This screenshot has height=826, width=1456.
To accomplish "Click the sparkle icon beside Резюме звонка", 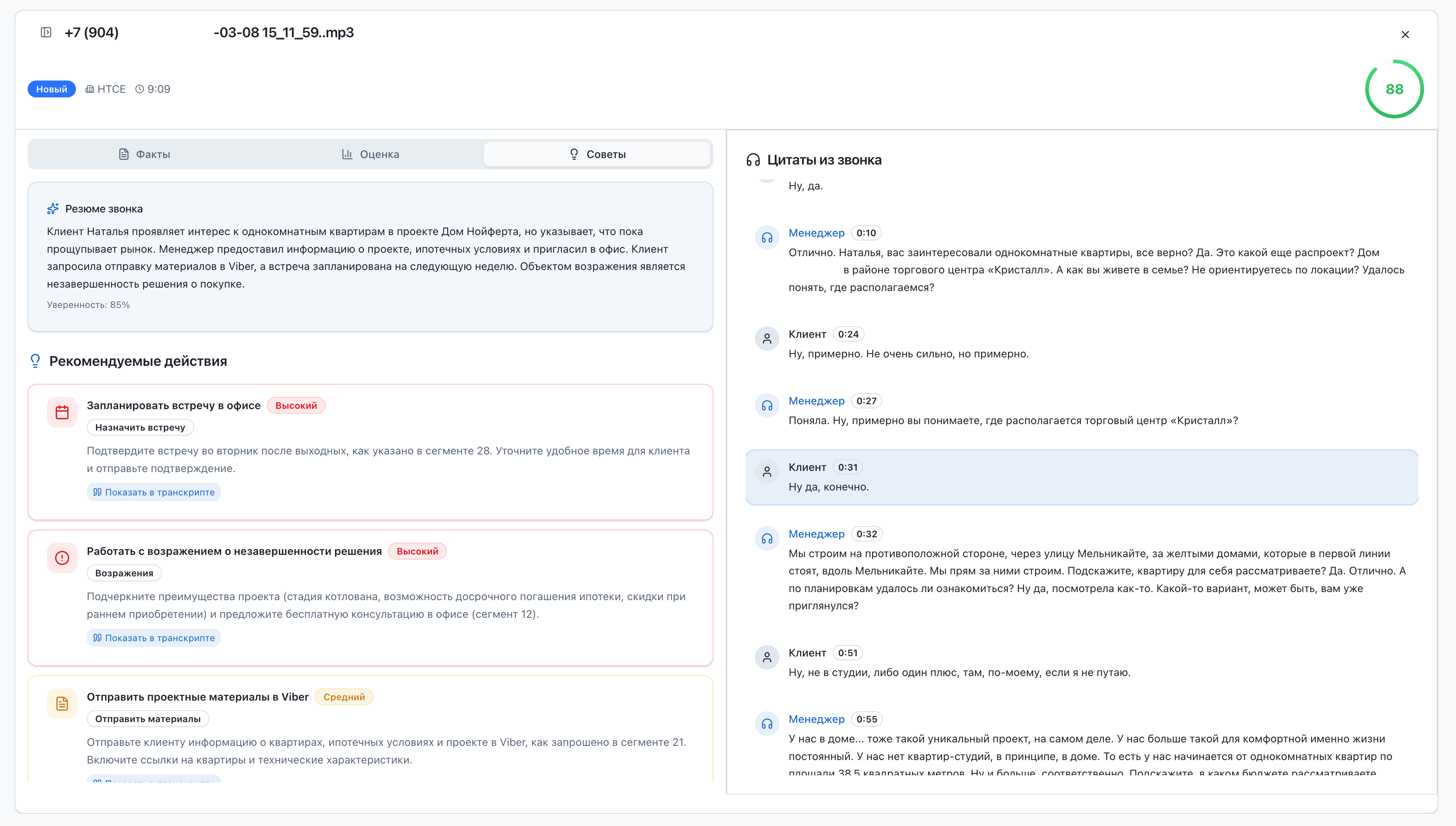I will click(53, 209).
